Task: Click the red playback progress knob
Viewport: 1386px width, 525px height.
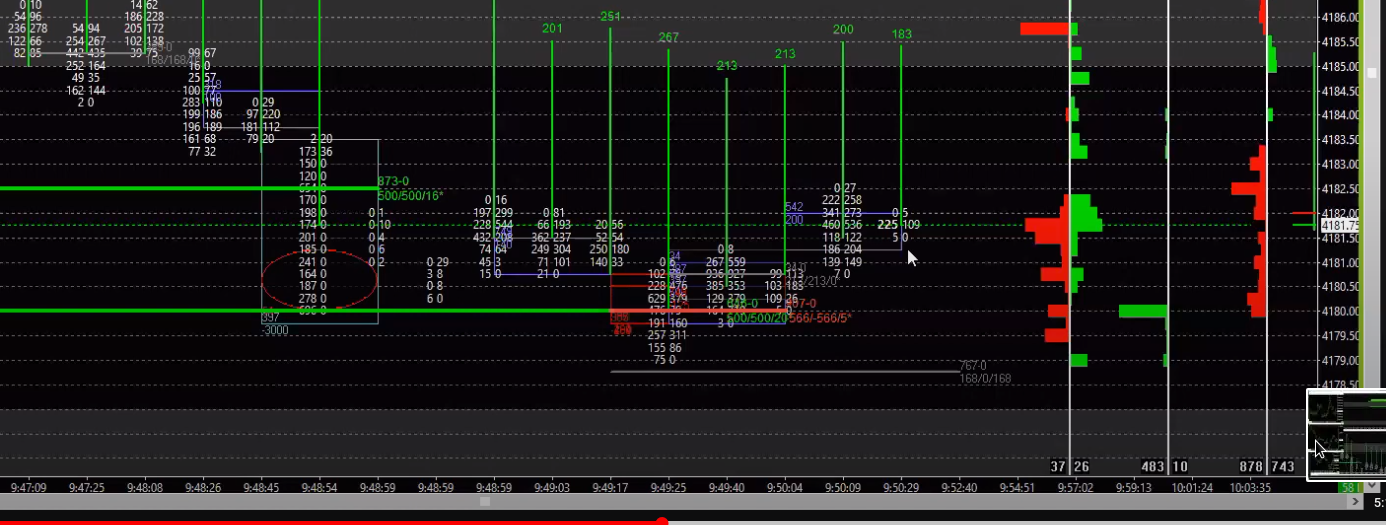Action: point(661,521)
